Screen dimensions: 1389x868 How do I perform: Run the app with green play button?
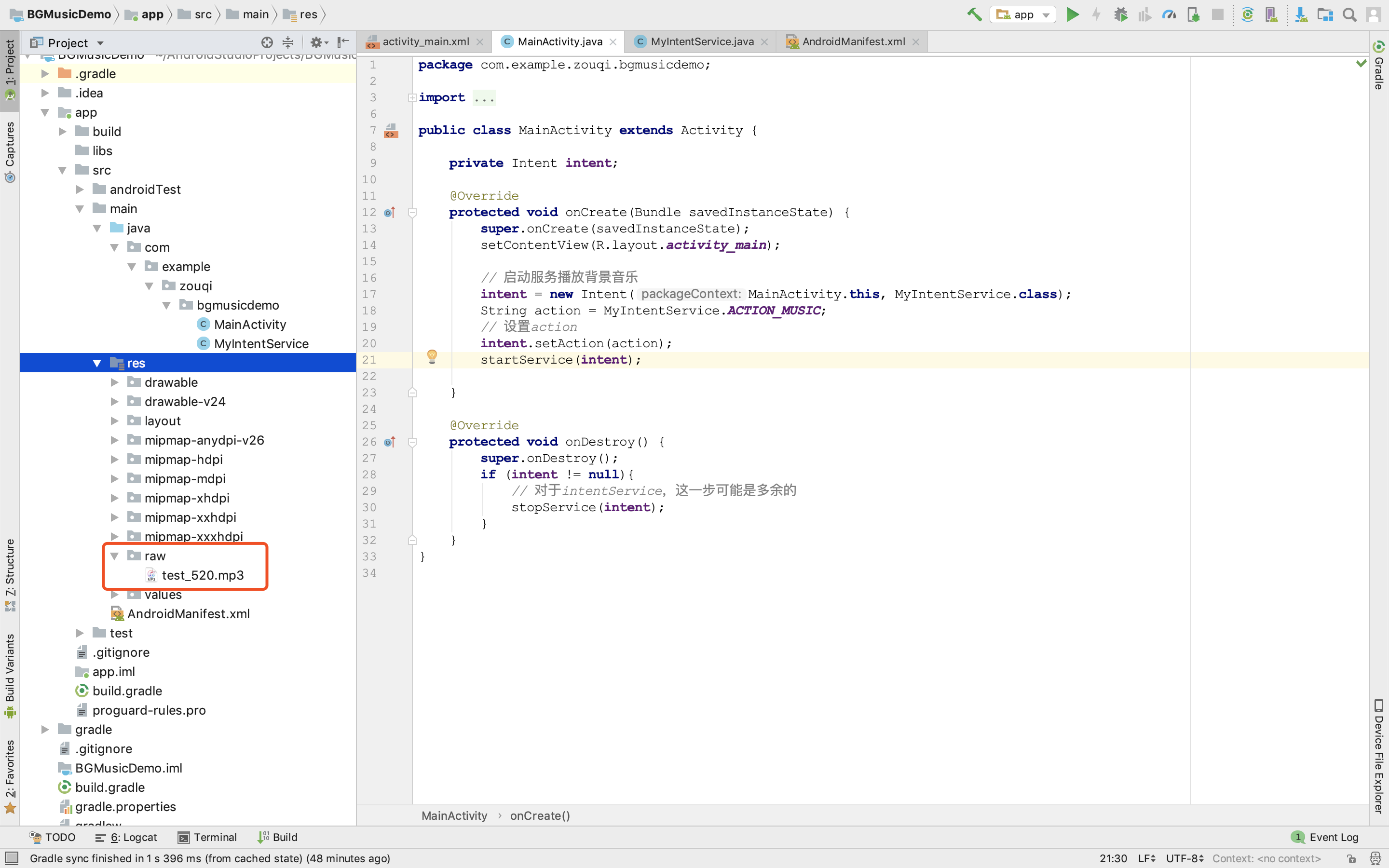pyautogui.click(x=1072, y=14)
